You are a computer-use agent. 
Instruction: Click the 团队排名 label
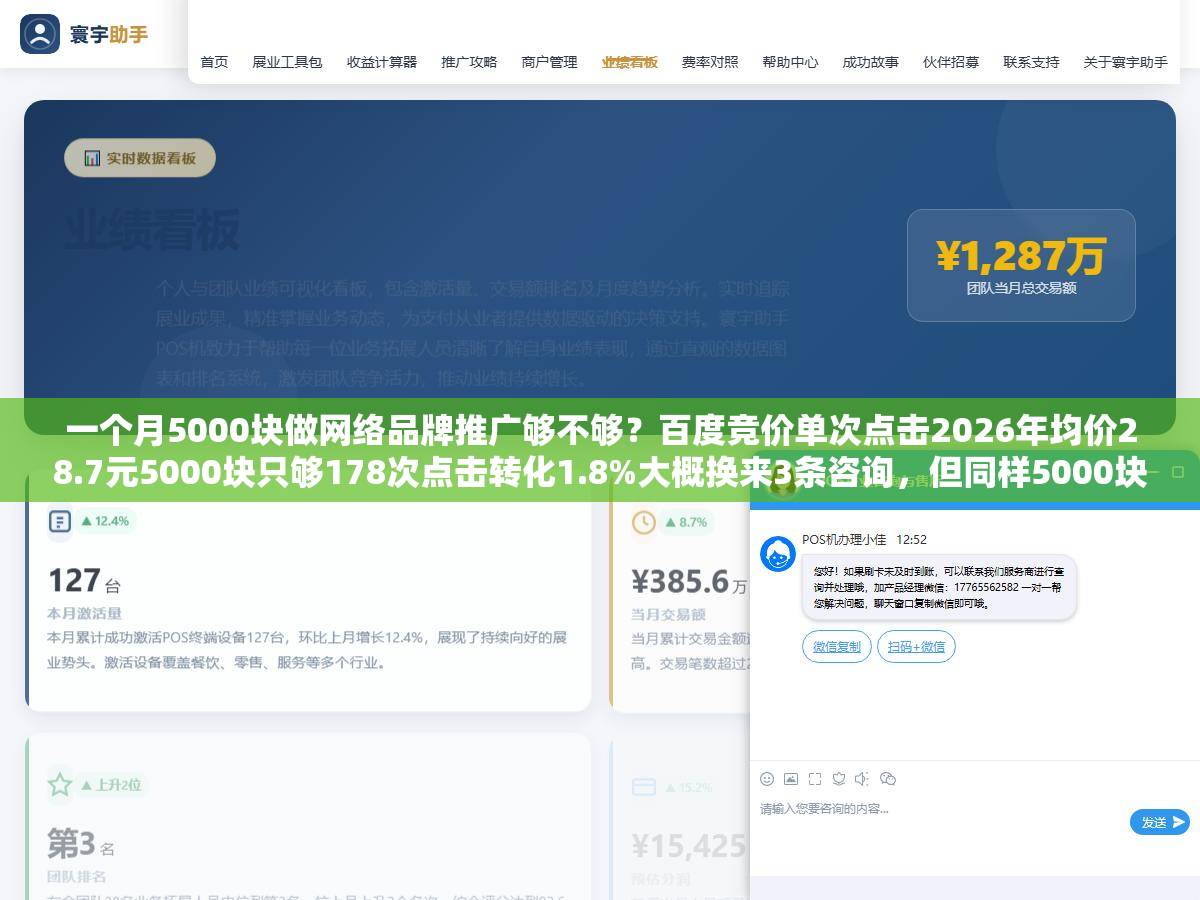pos(77,877)
